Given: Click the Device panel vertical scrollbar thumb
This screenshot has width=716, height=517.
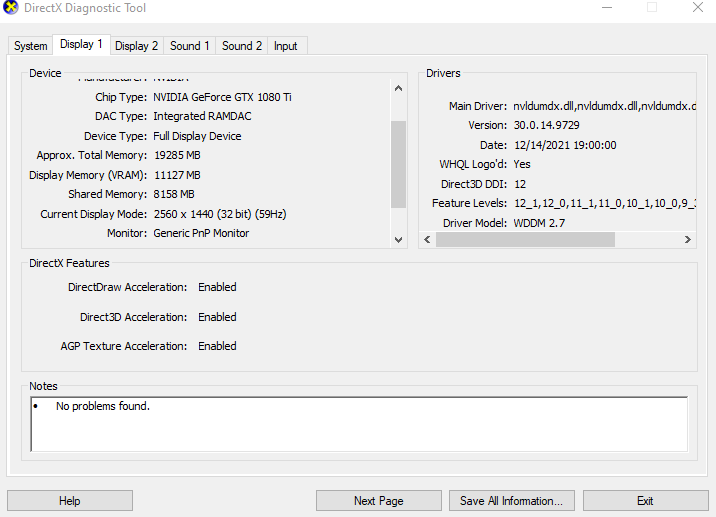Looking at the screenshot, I should click(x=398, y=164).
